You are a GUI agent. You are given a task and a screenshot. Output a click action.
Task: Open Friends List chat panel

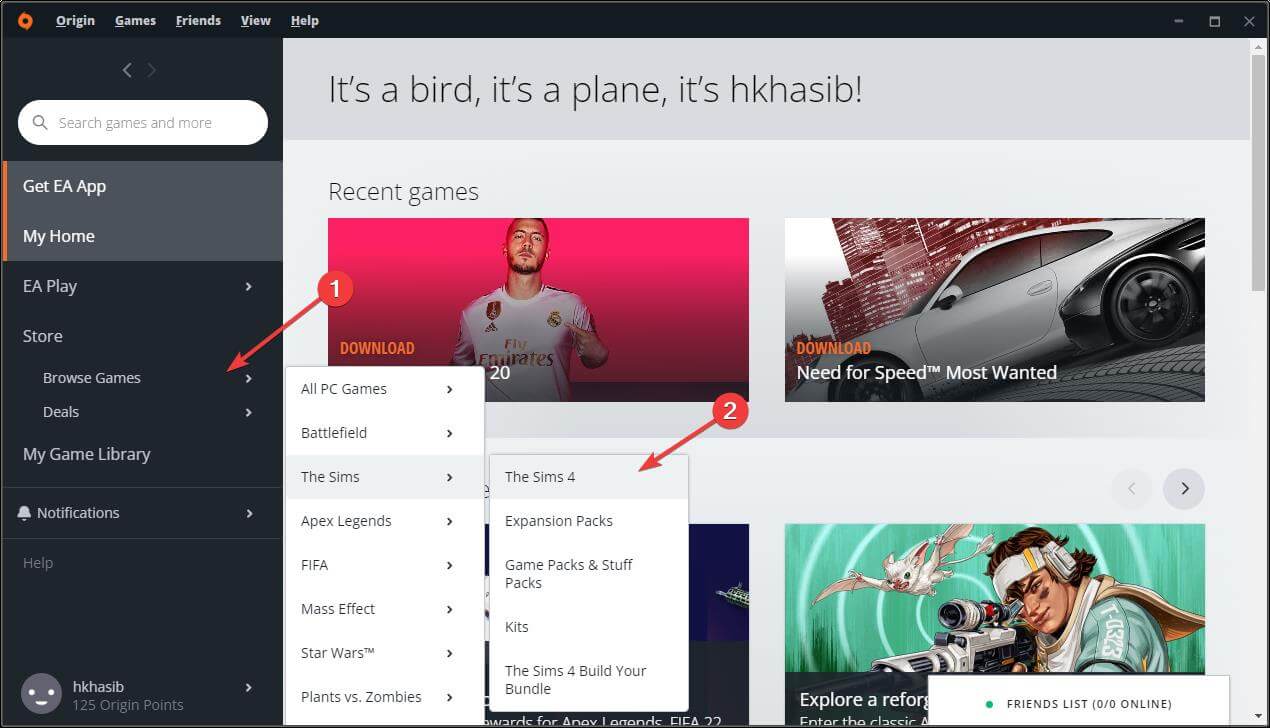1078,703
